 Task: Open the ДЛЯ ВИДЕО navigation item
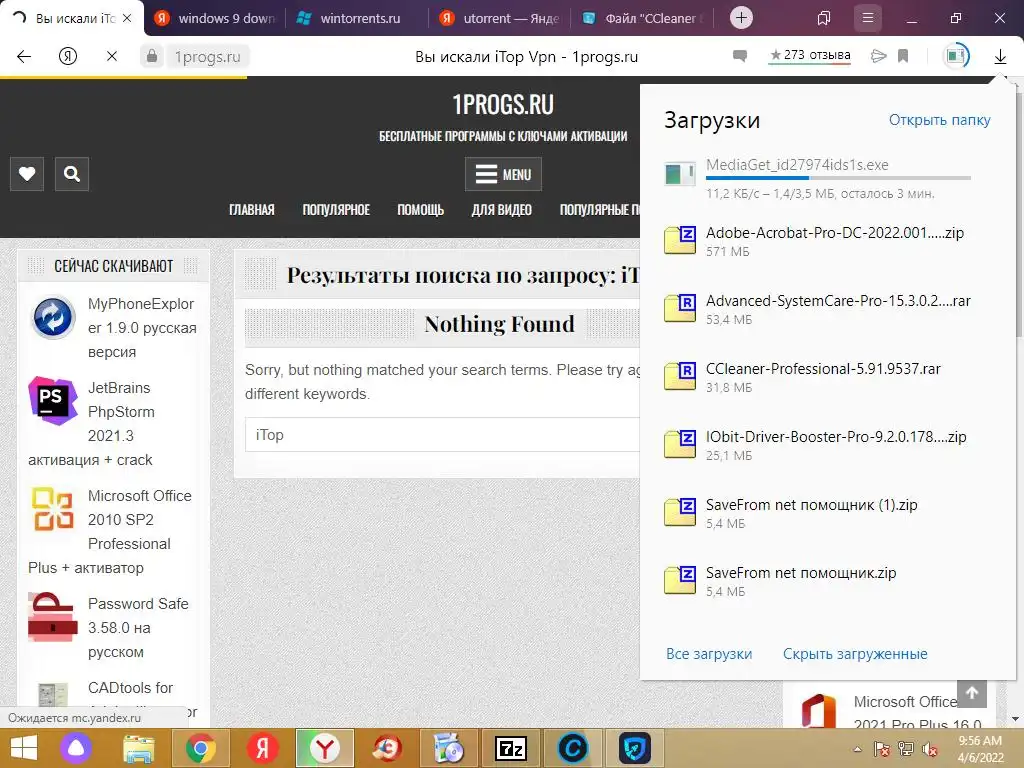[502, 210]
